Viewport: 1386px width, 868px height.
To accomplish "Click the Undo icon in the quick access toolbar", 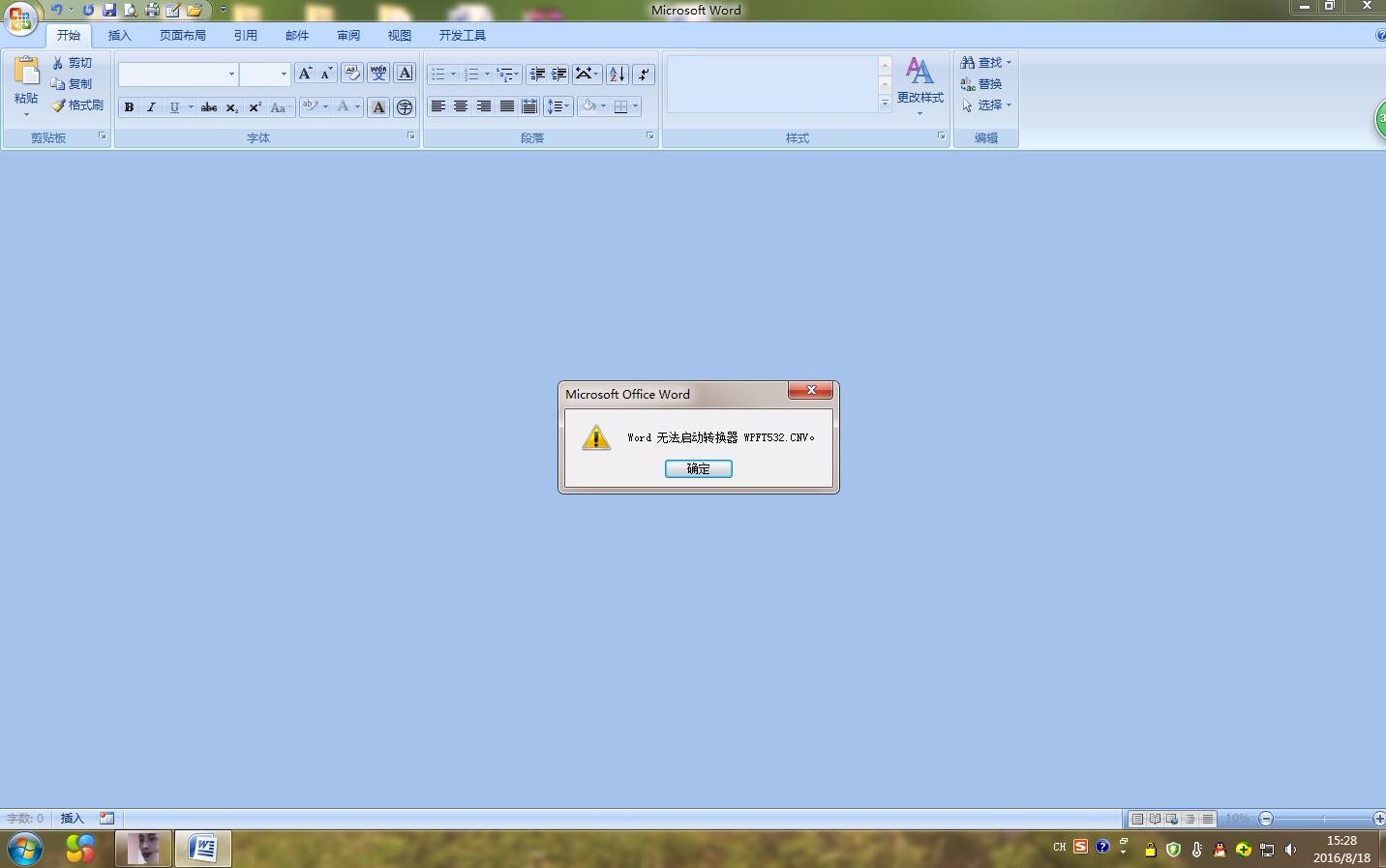I will (56, 10).
